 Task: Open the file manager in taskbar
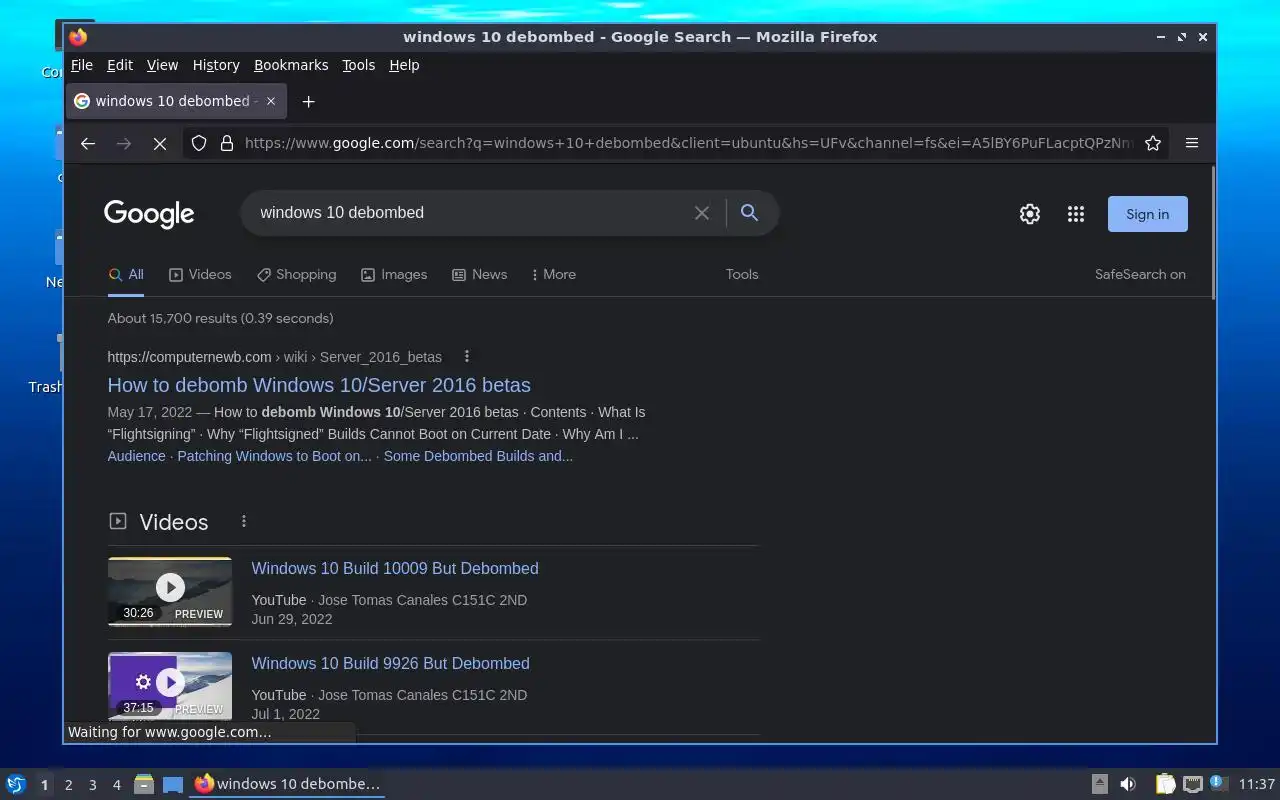pyautogui.click(x=143, y=784)
